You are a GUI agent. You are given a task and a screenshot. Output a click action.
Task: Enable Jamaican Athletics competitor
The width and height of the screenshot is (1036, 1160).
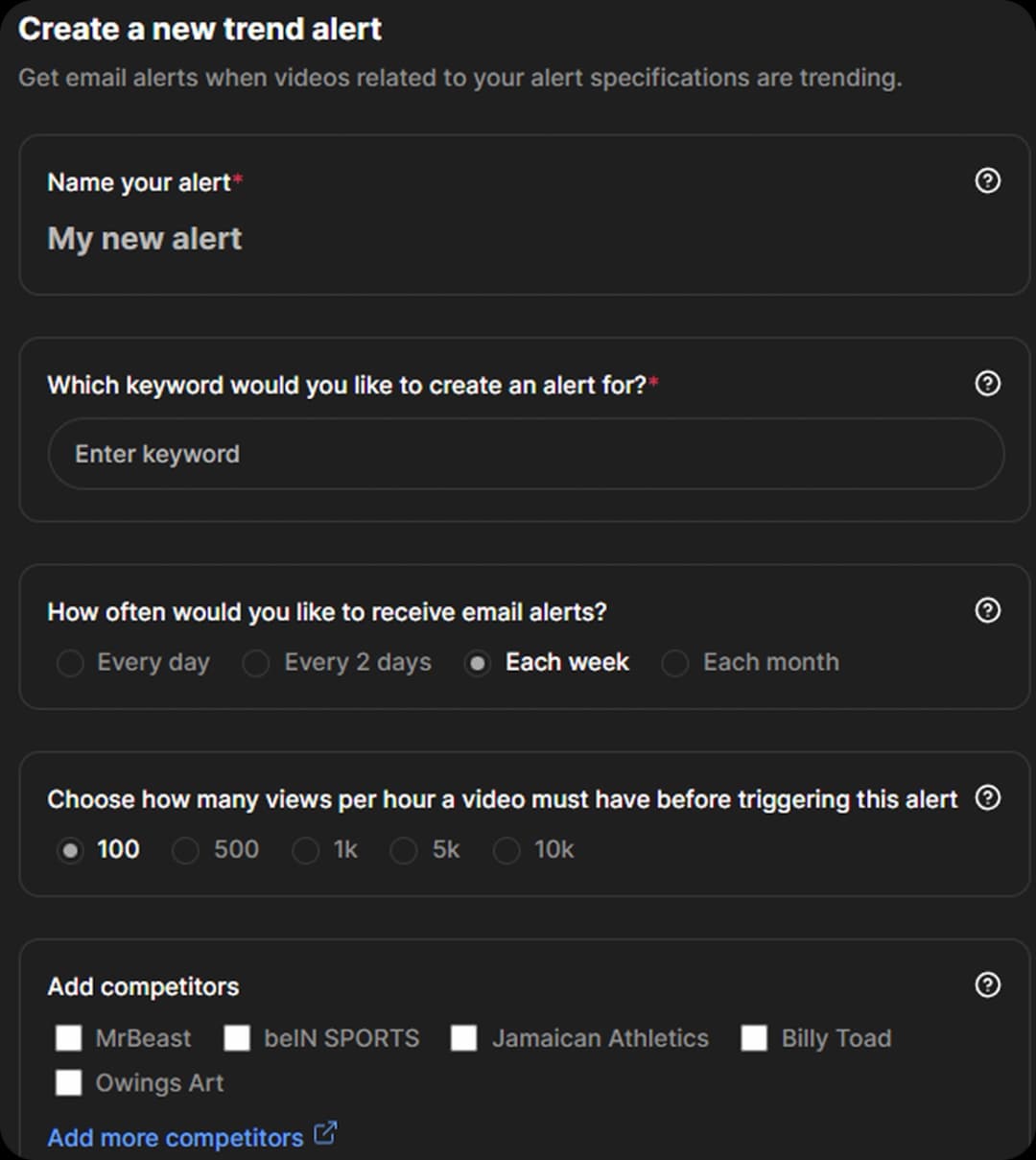pyautogui.click(x=464, y=1038)
